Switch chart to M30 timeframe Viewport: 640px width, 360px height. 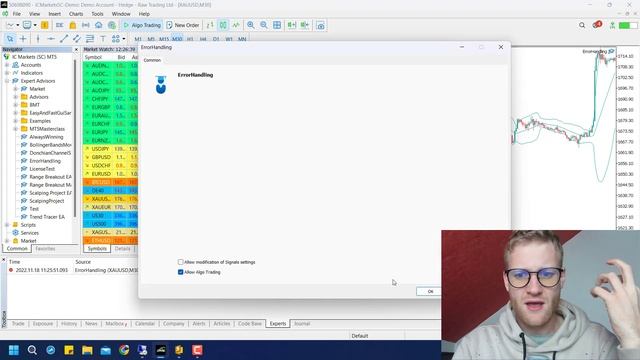177,39
